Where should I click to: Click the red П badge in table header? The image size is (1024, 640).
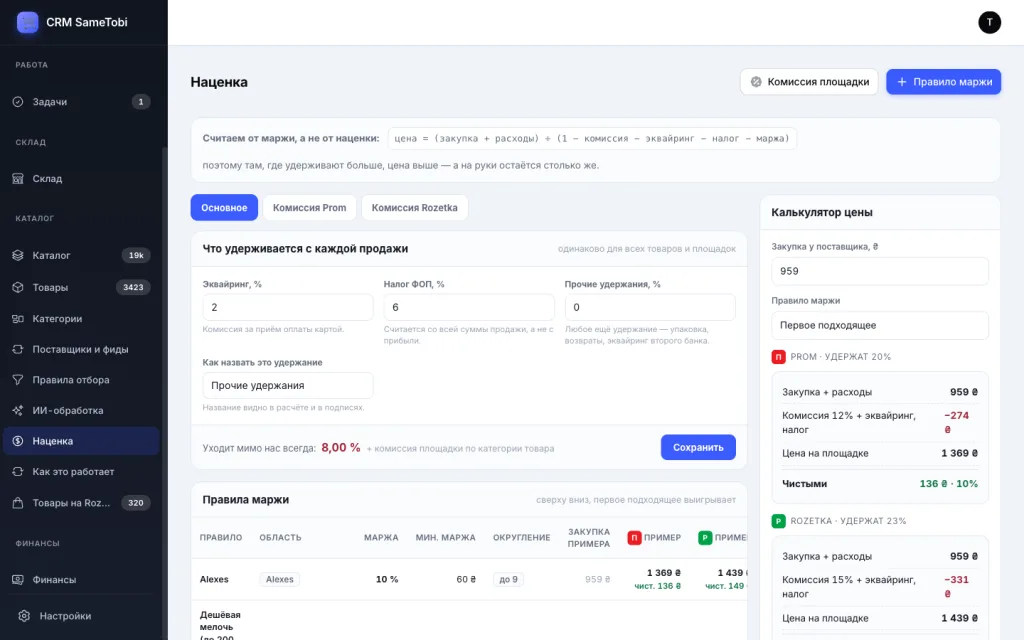[634, 537]
